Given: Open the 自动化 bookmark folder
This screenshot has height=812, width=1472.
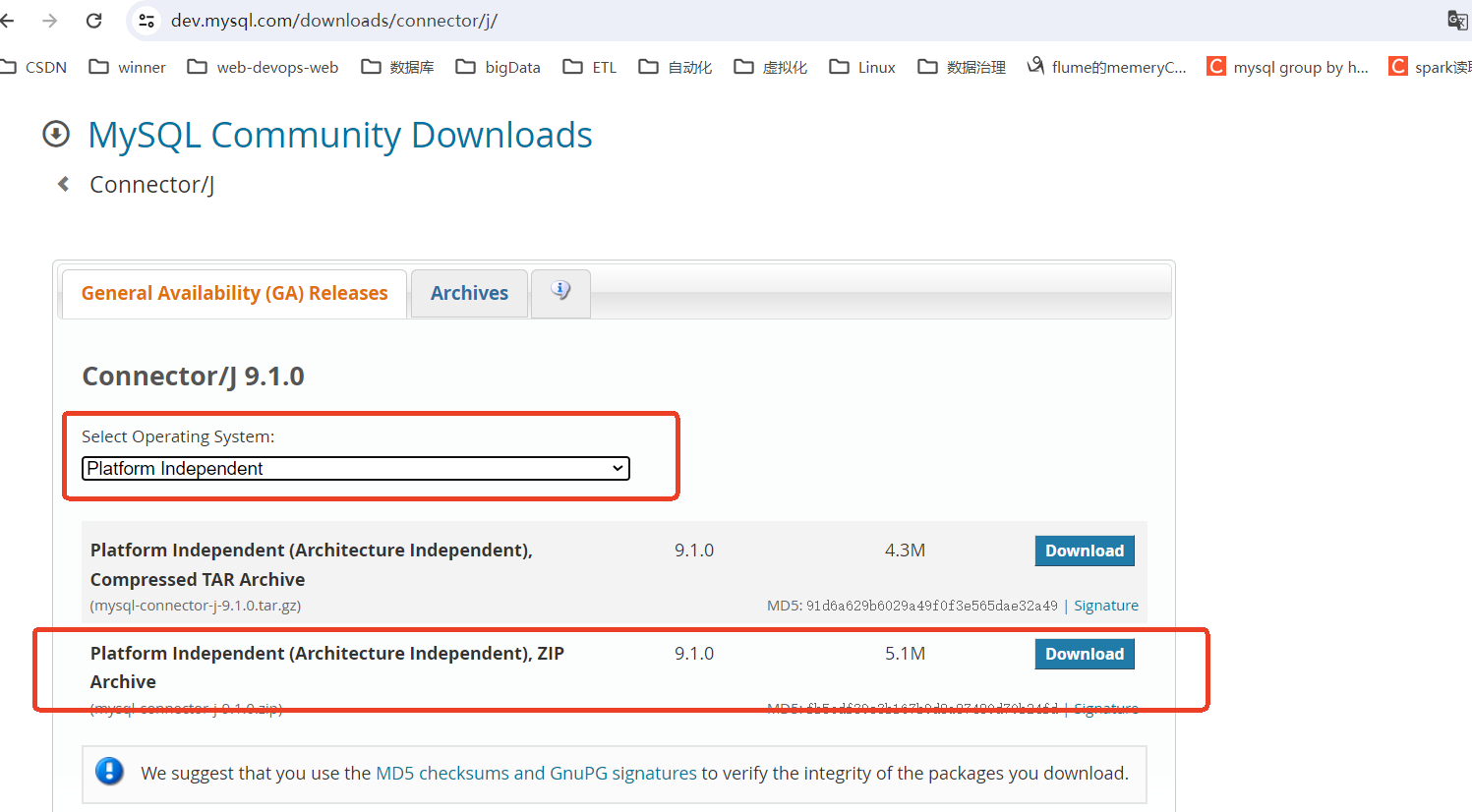Looking at the screenshot, I should click(676, 67).
